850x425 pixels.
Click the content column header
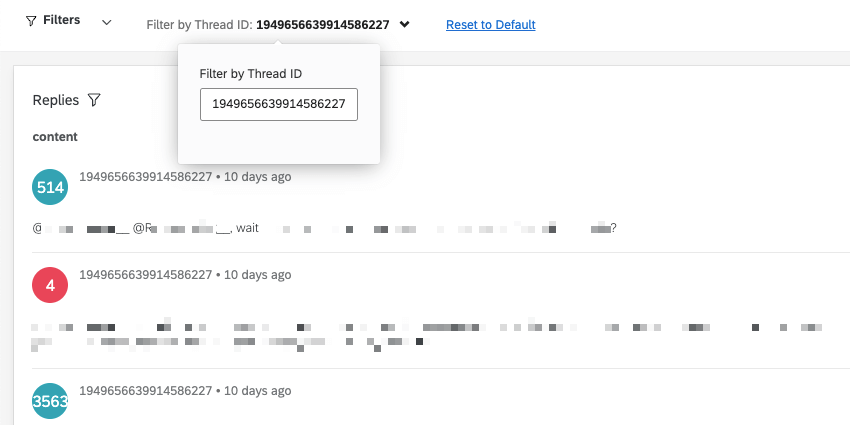tap(55, 136)
